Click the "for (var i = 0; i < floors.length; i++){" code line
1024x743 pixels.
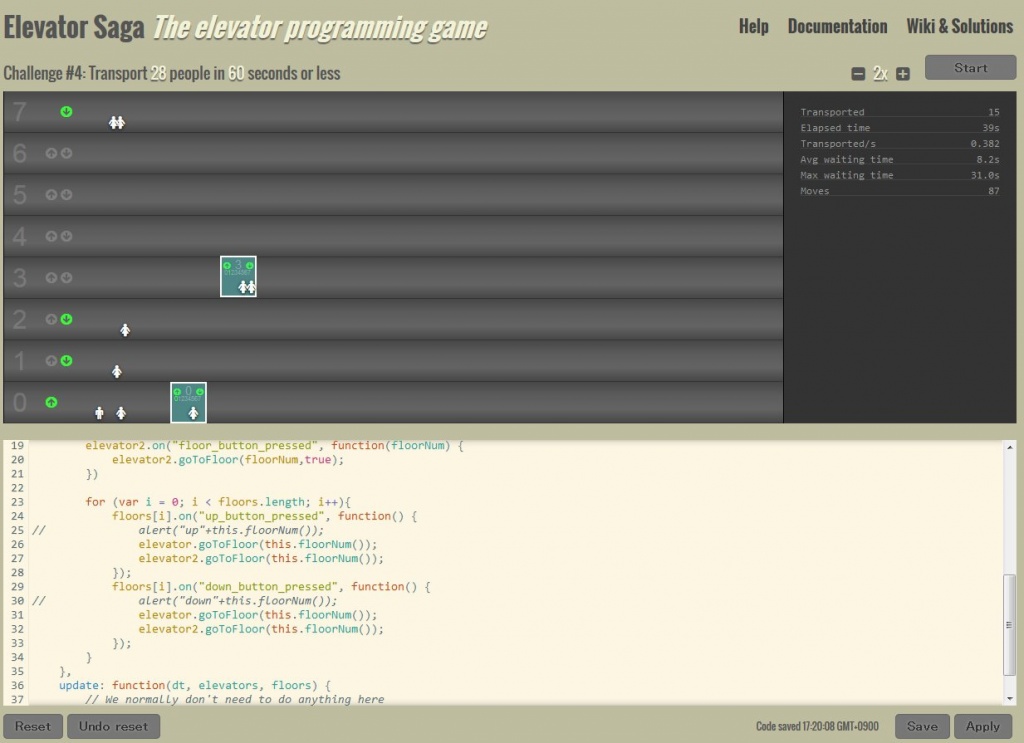(x=218, y=501)
